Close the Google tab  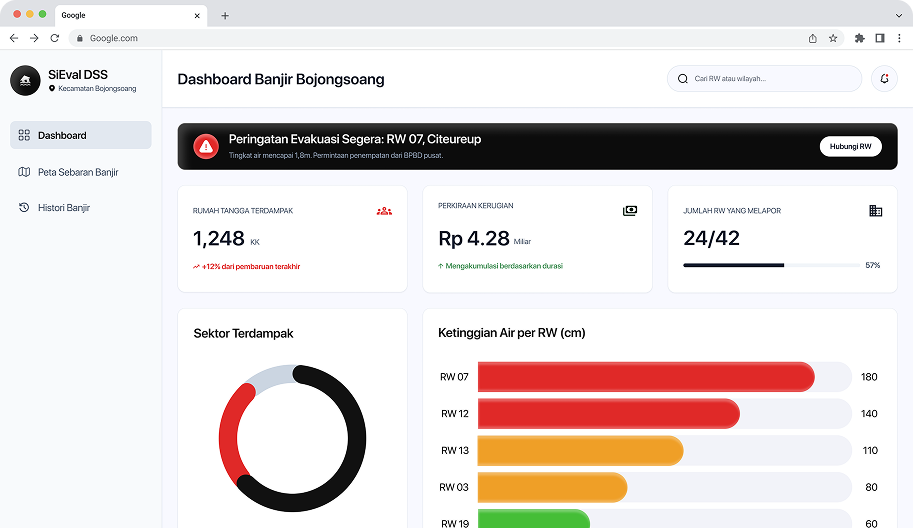197,16
